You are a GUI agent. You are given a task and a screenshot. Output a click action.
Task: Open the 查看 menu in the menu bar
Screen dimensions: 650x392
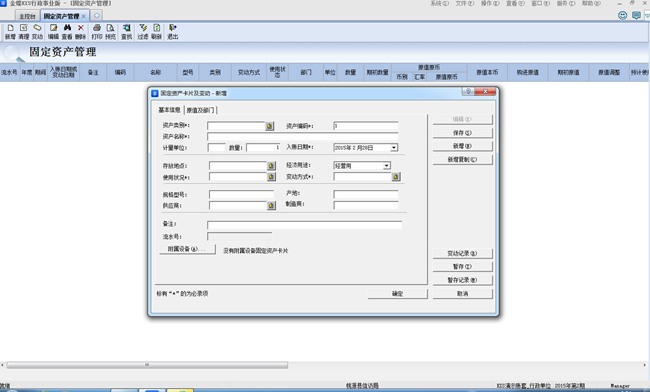[515, 3]
